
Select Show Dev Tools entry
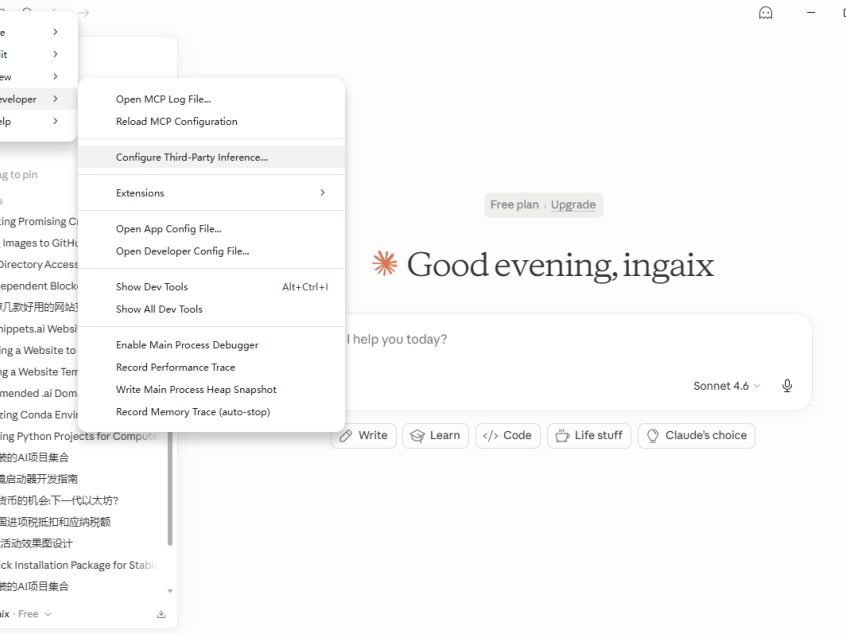coord(212,287)
